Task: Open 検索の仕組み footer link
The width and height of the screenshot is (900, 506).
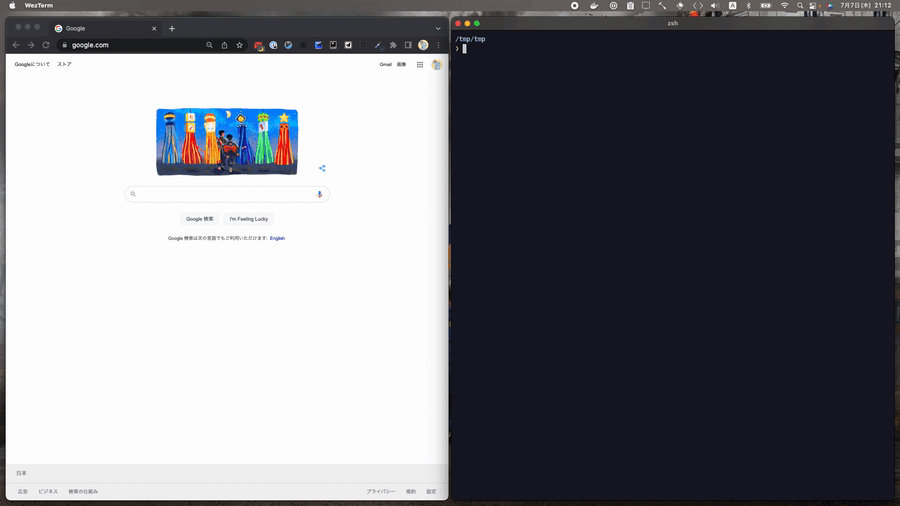Action: tap(83, 492)
